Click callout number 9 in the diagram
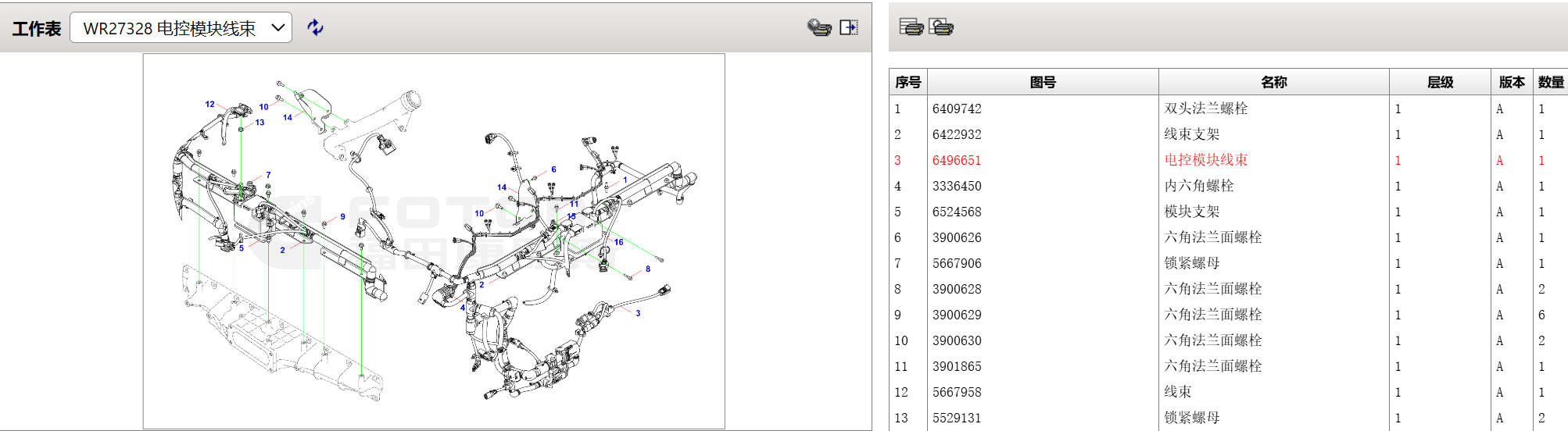The height and width of the screenshot is (431, 1568). tap(342, 217)
